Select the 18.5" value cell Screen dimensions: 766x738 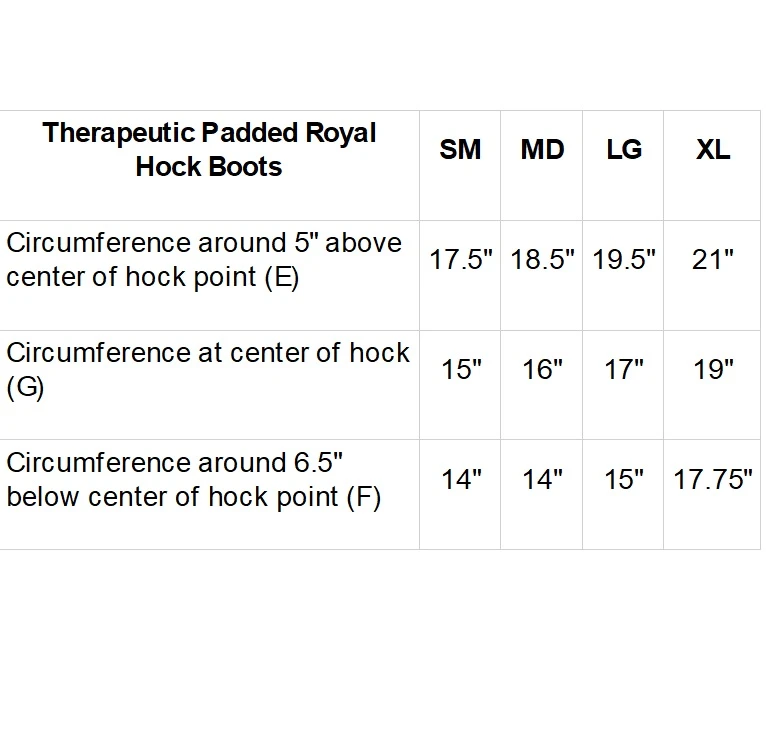pos(542,260)
